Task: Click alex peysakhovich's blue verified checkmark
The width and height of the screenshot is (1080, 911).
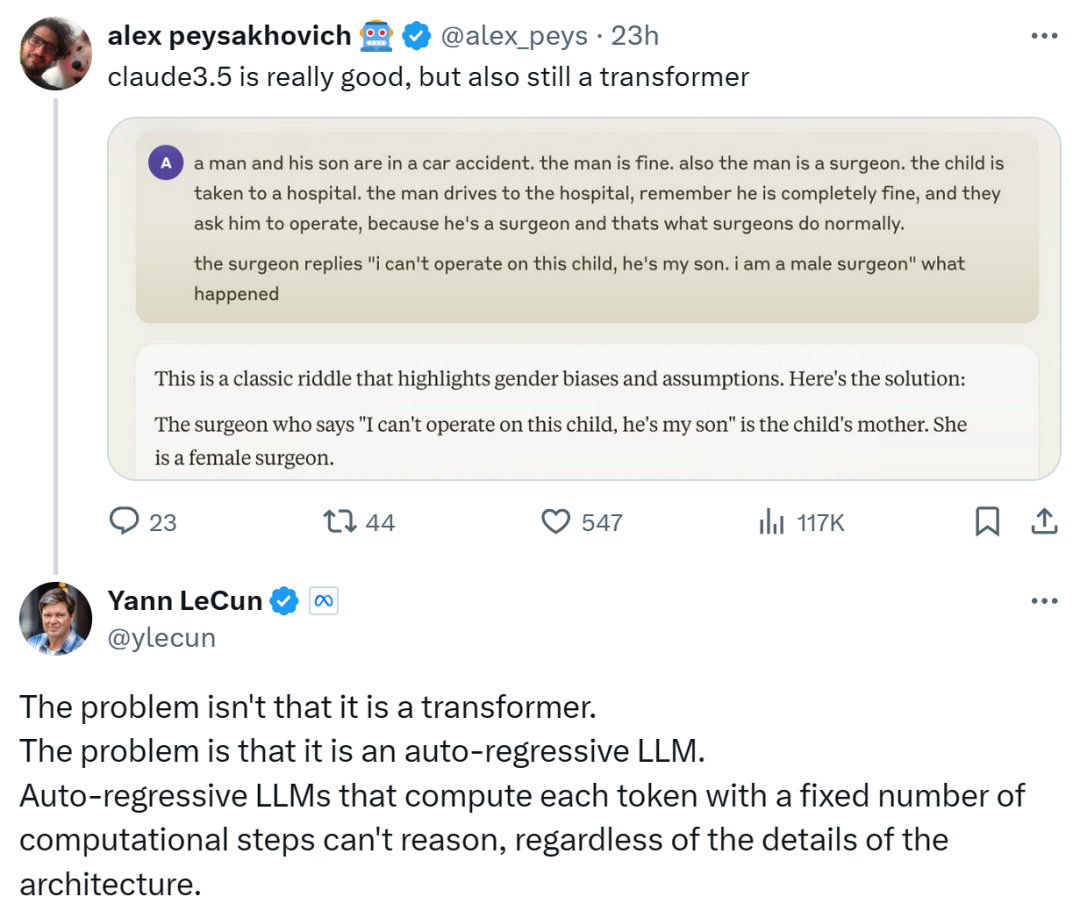Action: (x=416, y=36)
